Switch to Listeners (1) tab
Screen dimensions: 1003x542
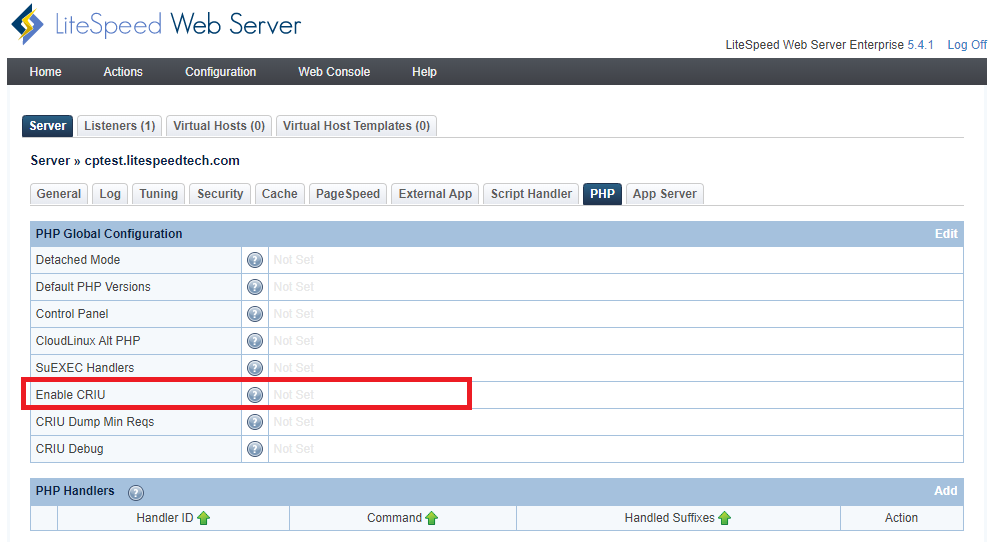click(120, 126)
